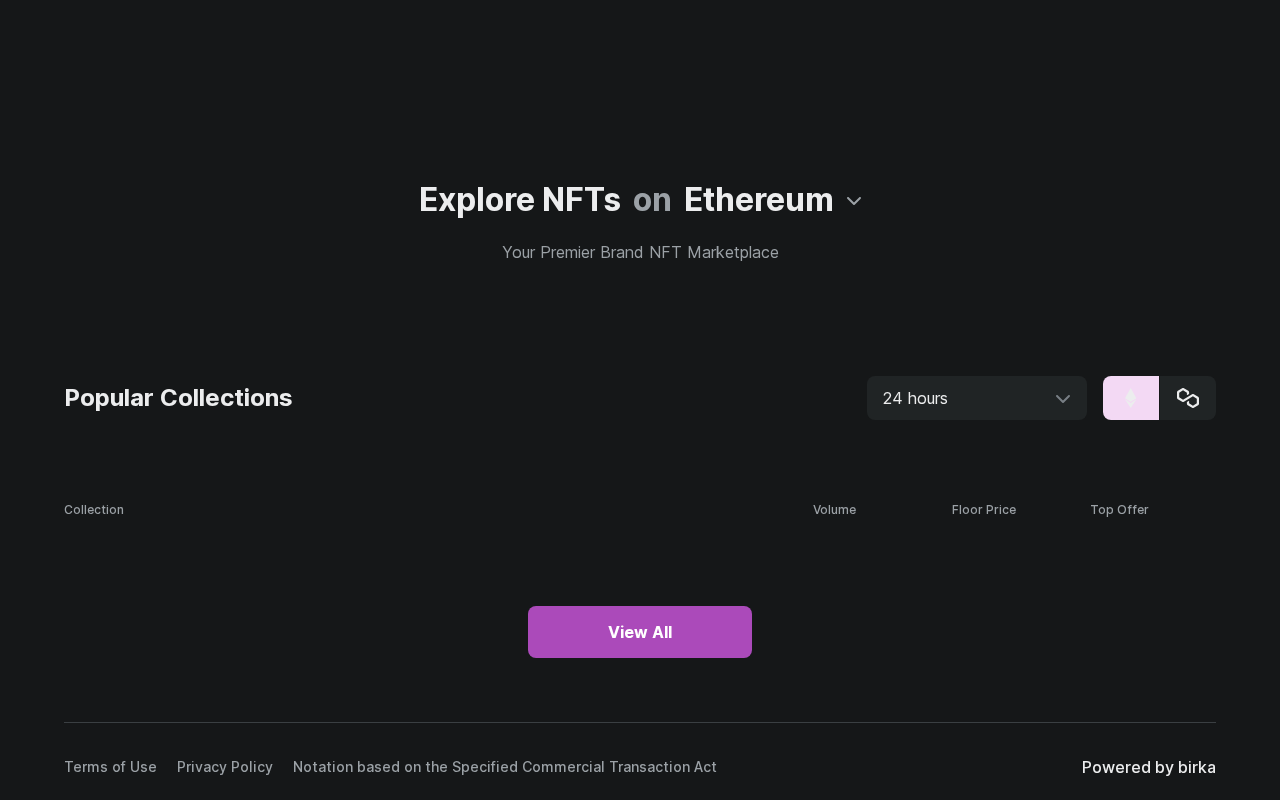The height and width of the screenshot is (800, 1280).
Task: Click the chevron arrow in the 24 hours selector
Action: pyautogui.click(x=1062, y=399)
